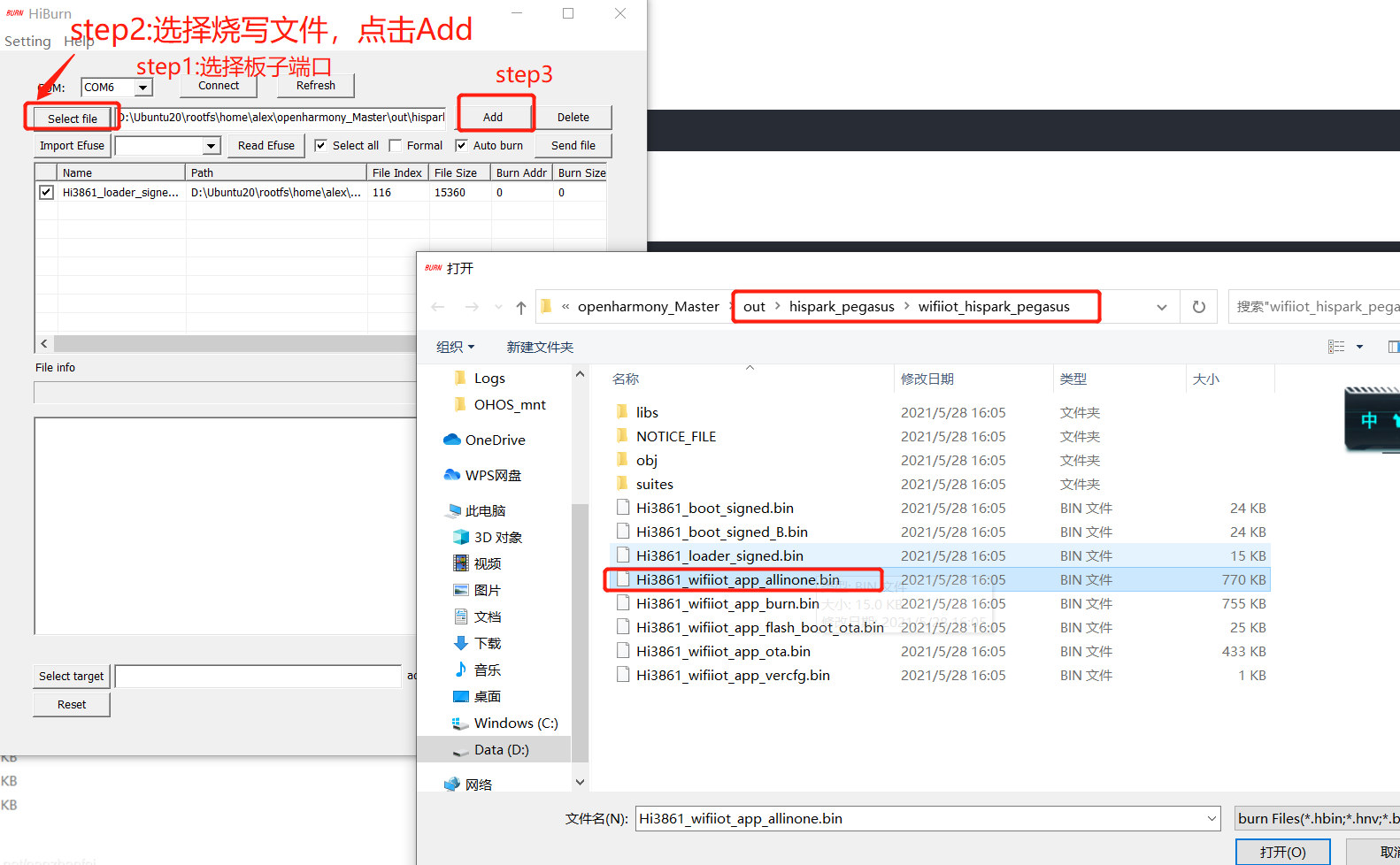Click navigation pane scrollbar down arrow
Image resolution: width=1400 pixels, height=865 pixels.
pyautogui.click(x=580, y=782)
